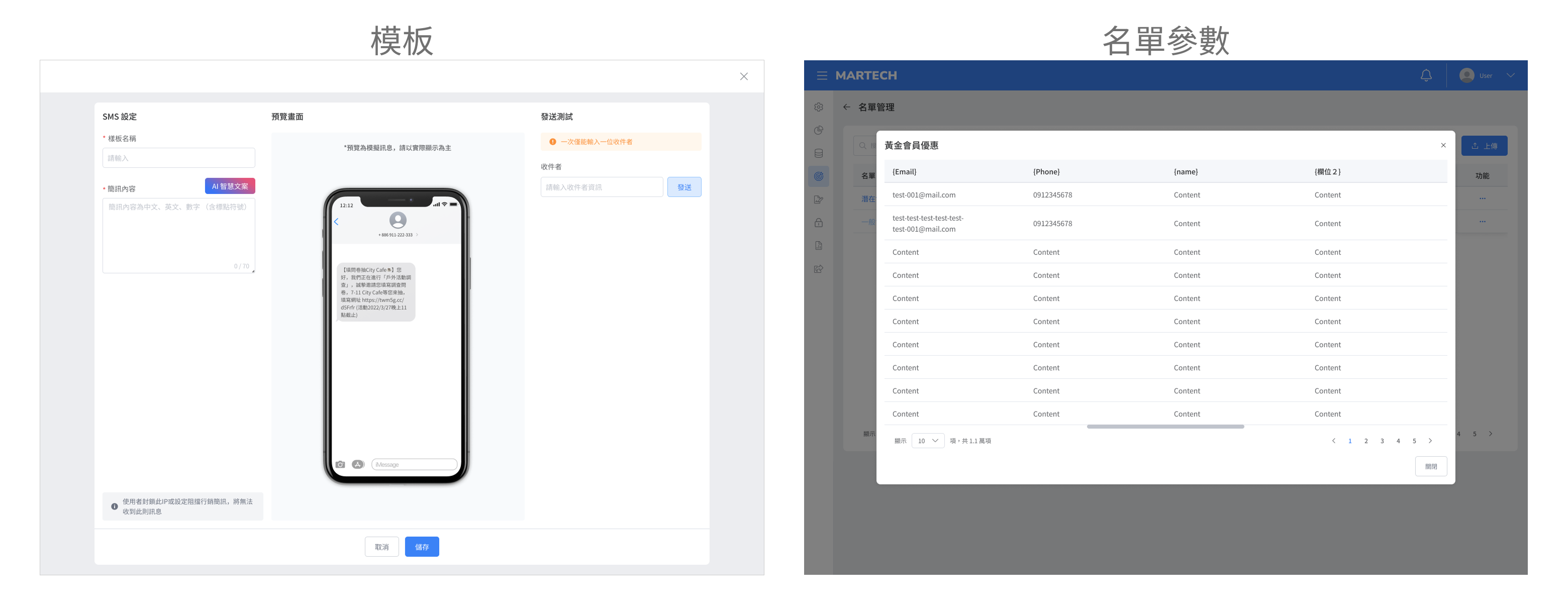1568x615 pixels.
Task: Open the rows-per-page 10 dropdown
Action: tap(928, 441)
